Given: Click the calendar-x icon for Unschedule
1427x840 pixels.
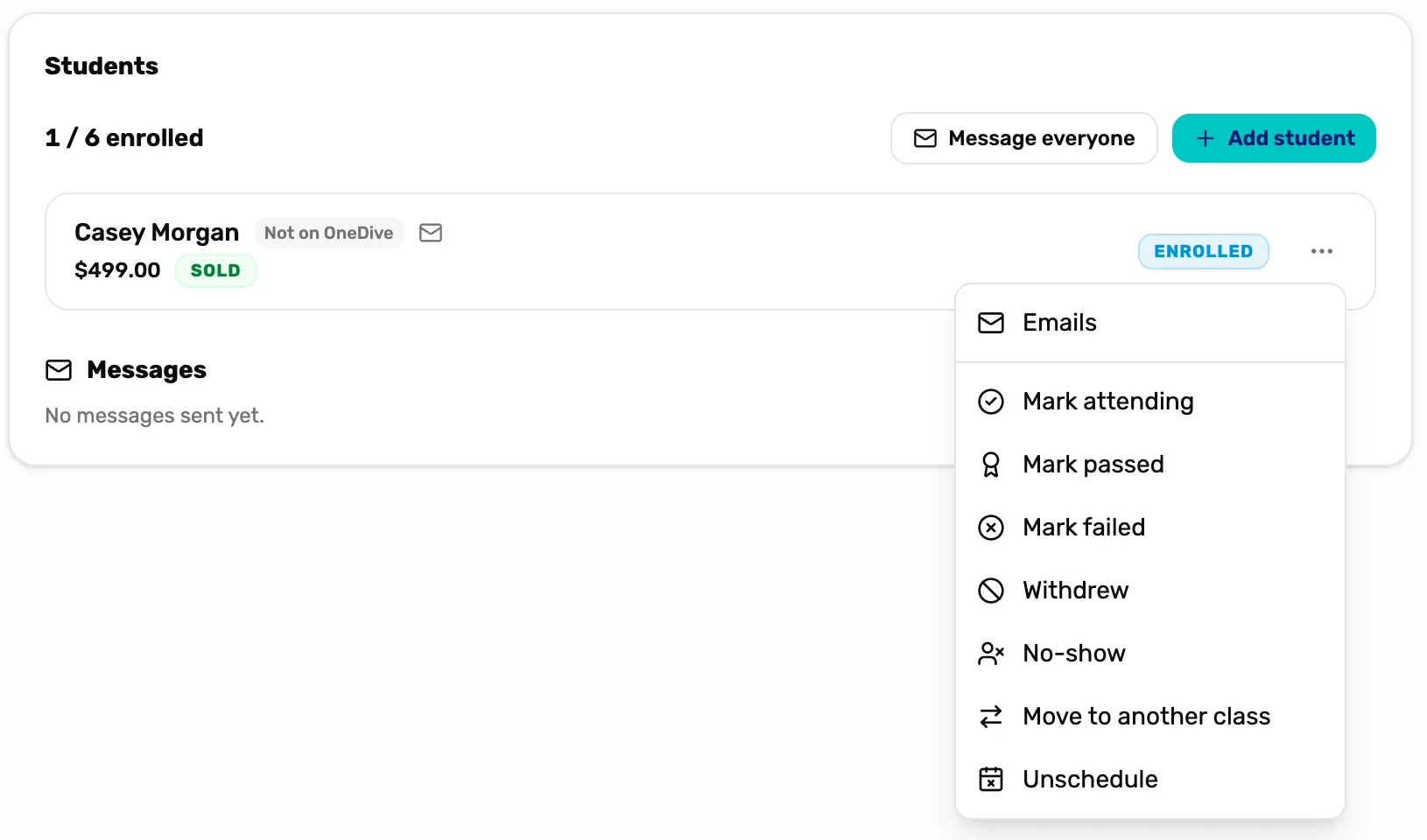Looking at the screenshot, I should 990,779.
